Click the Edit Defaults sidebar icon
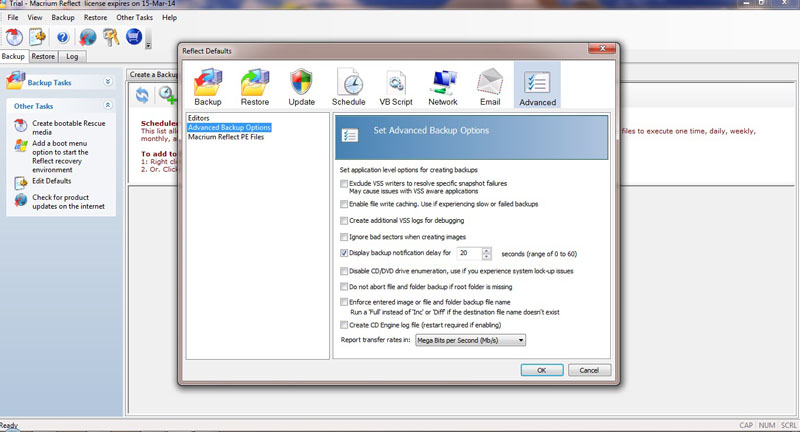The height and width of the screenshot is (432, 800). click(x=21, y=183)
